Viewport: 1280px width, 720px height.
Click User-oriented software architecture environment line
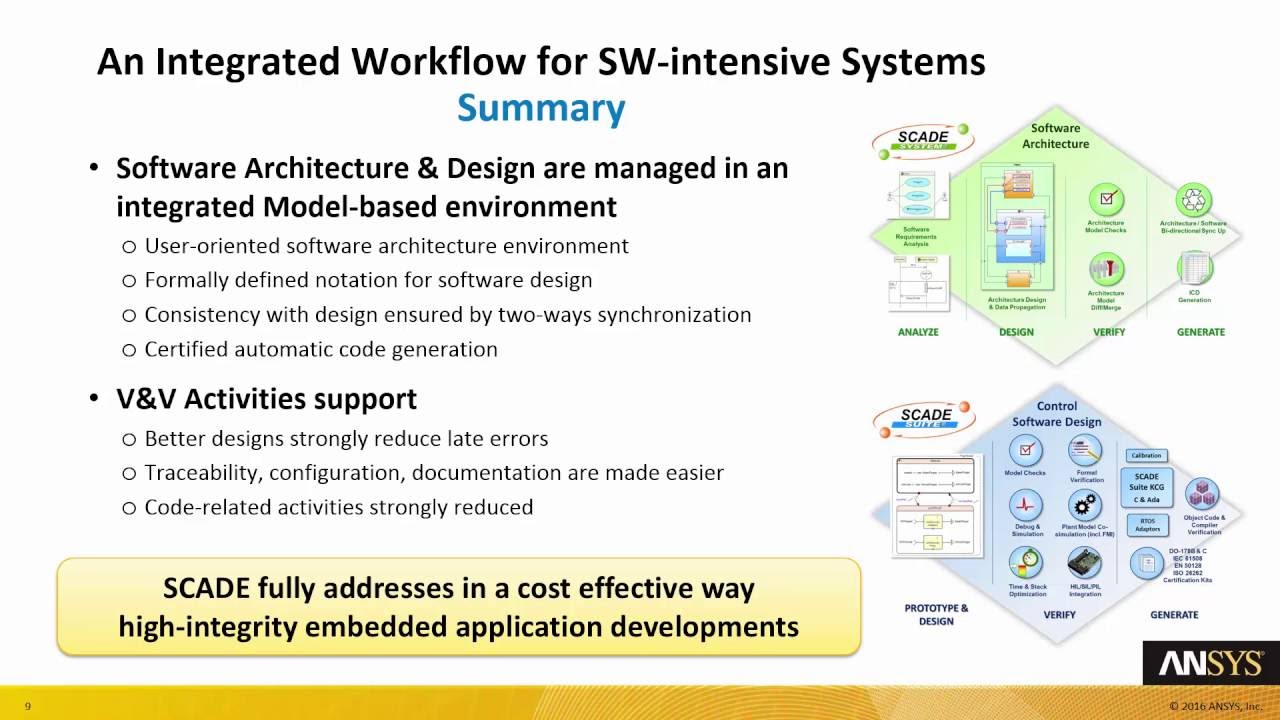(x=386, y=246)
